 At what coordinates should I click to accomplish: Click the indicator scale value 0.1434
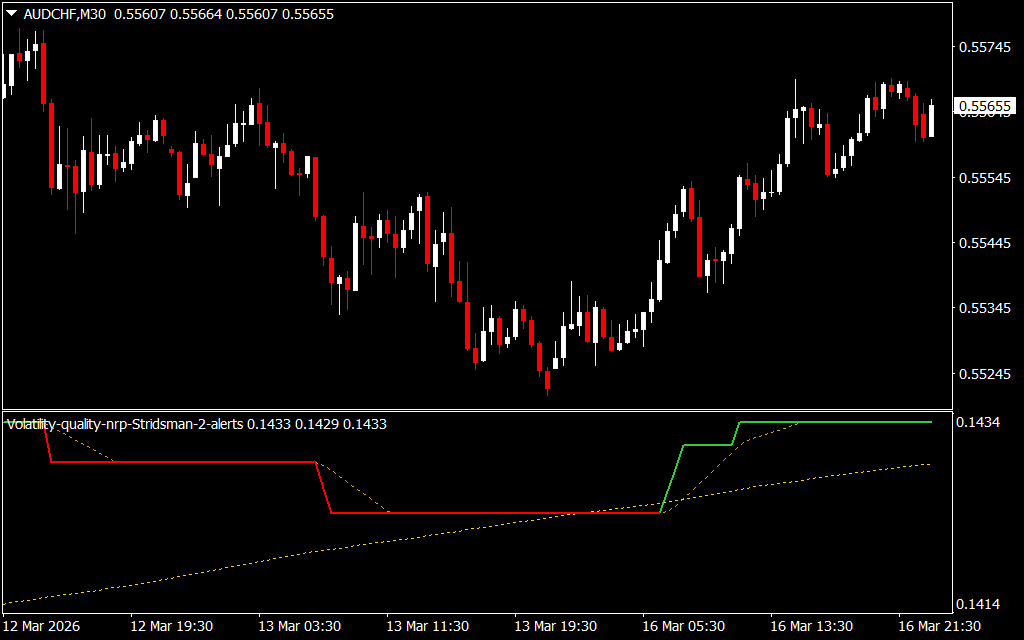[978, 424]
